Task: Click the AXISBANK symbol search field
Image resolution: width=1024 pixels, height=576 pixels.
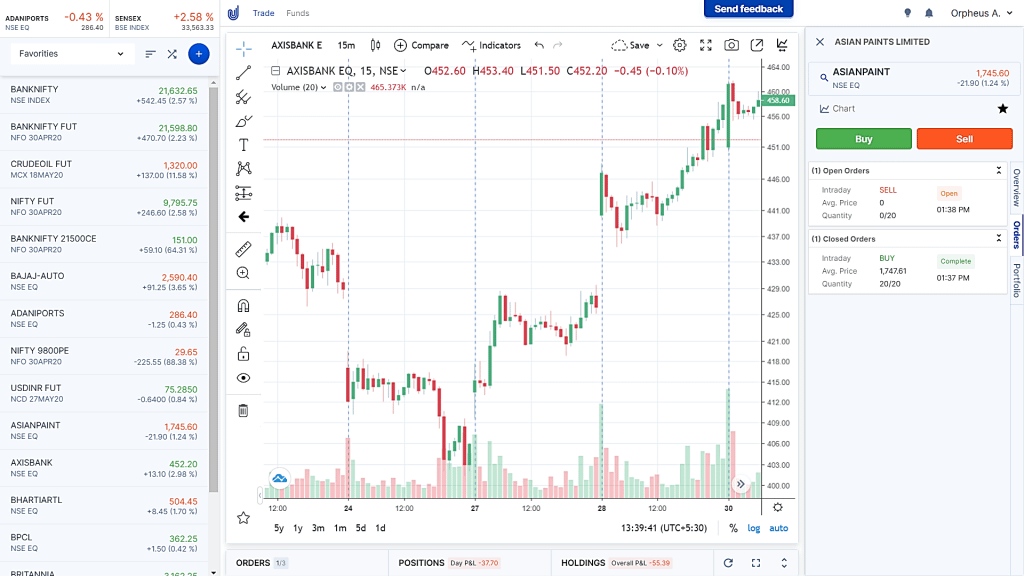Action: click(295, 45)
